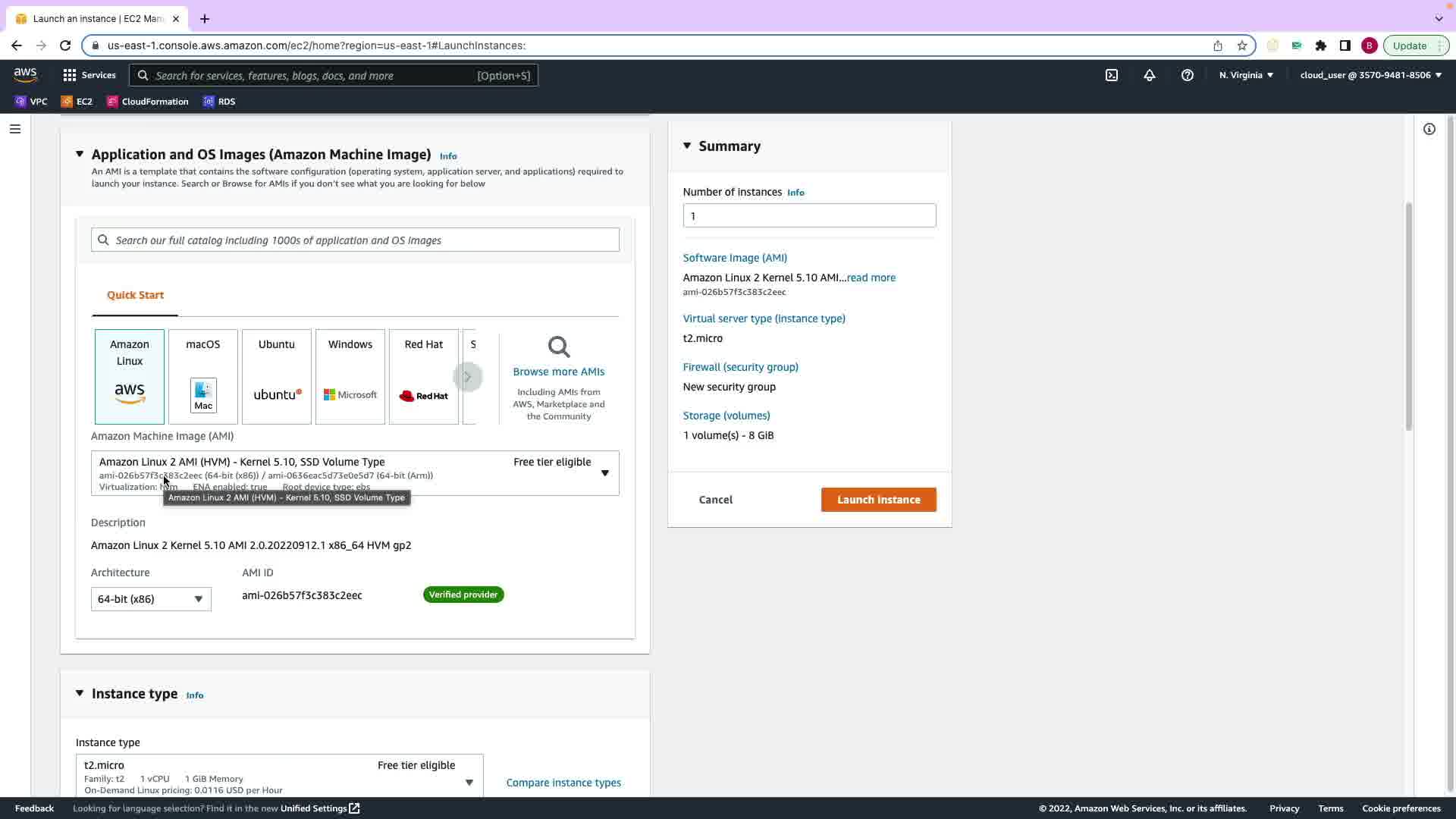Select the Windows AMI tile

[x=350, y=376]
